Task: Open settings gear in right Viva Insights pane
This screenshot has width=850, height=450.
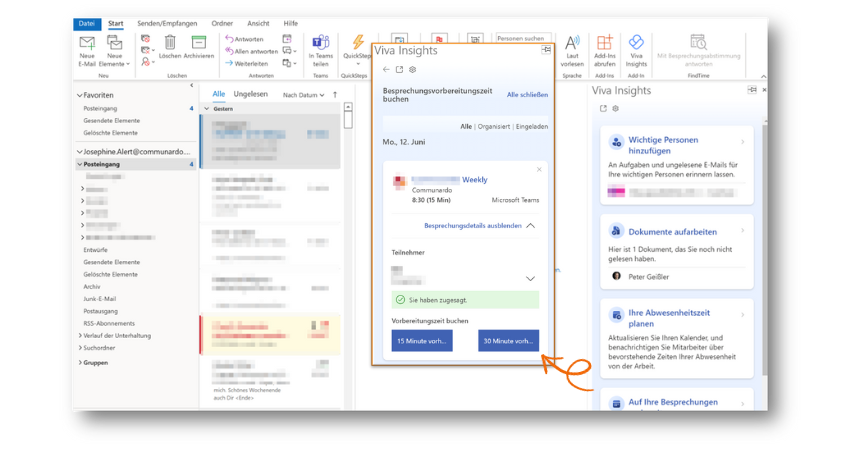Action: coord(615,108)
